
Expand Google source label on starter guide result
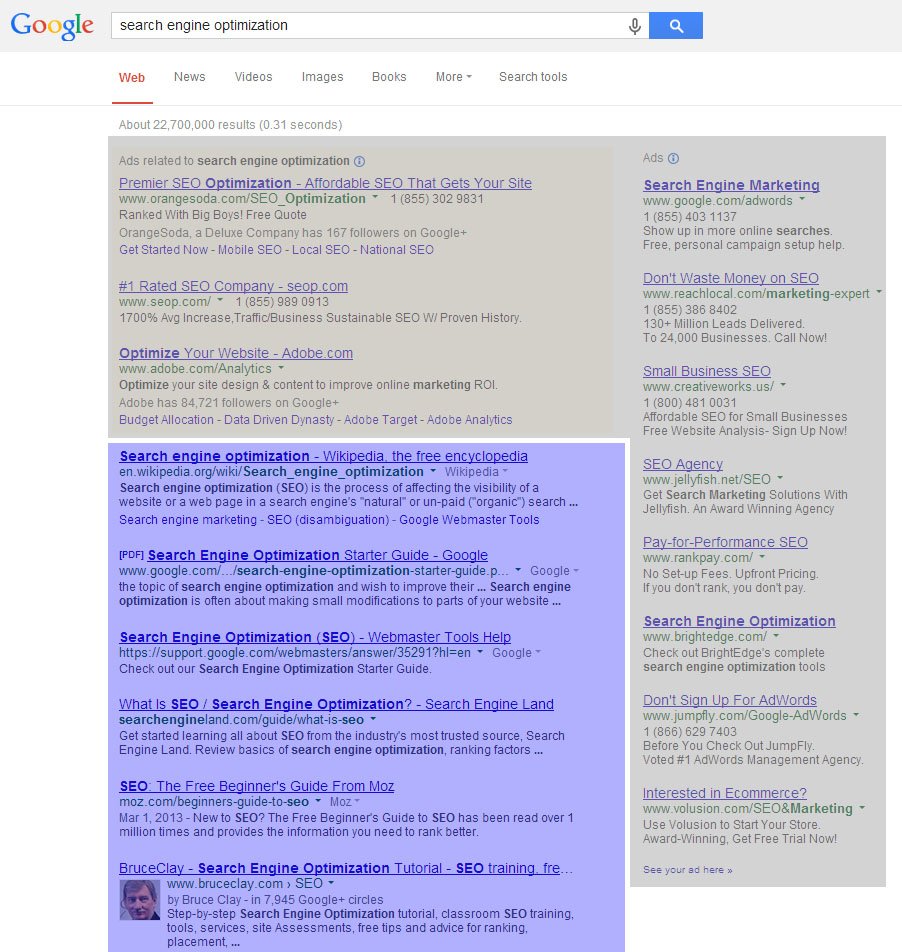pos(554,571)
